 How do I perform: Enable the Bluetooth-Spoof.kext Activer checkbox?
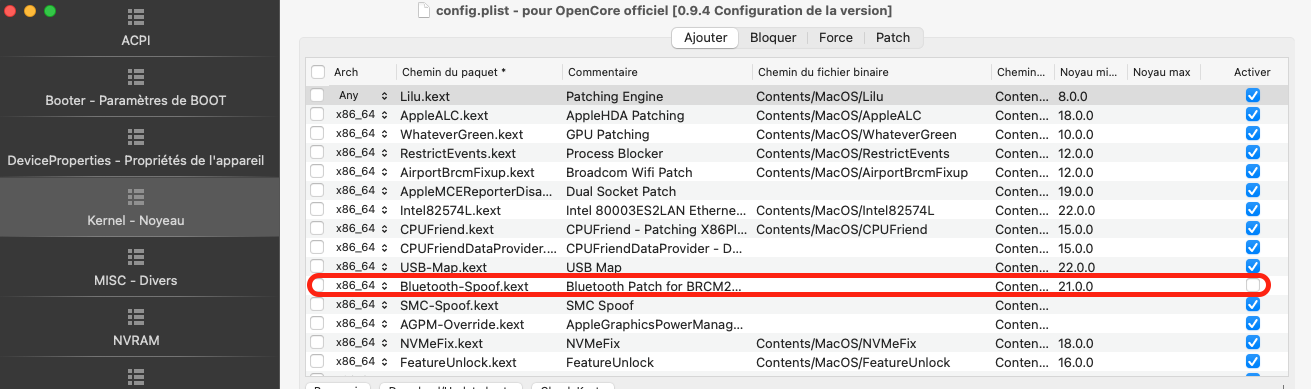coord(1253,286)
